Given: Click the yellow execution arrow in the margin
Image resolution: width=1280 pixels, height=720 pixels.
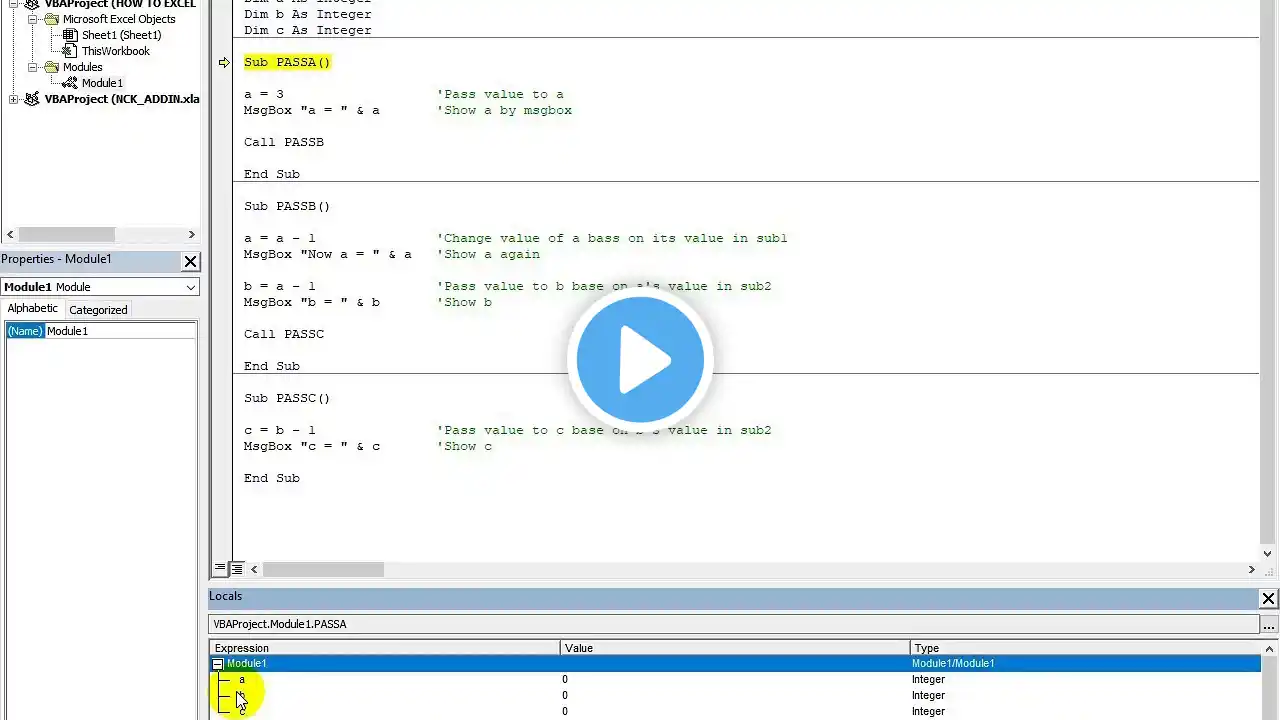Looking at the screenshot, I should coord(224,62).
